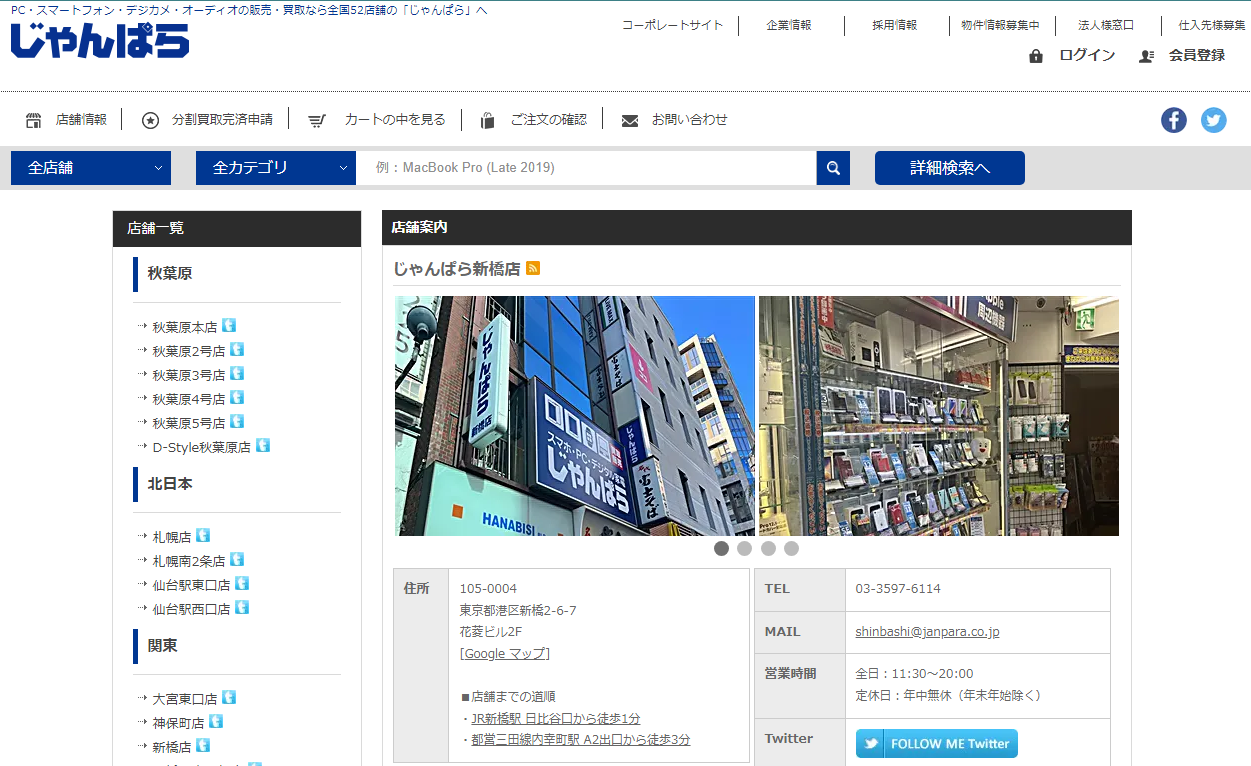The height and width of the screenshot is (766, 1251).
Task: Select the second carousel dot
Action: click(x=744, y=548)
